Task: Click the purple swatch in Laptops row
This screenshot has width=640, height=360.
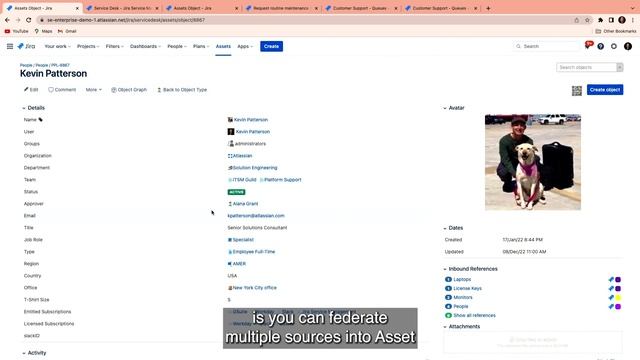Action: pos(618,280)
